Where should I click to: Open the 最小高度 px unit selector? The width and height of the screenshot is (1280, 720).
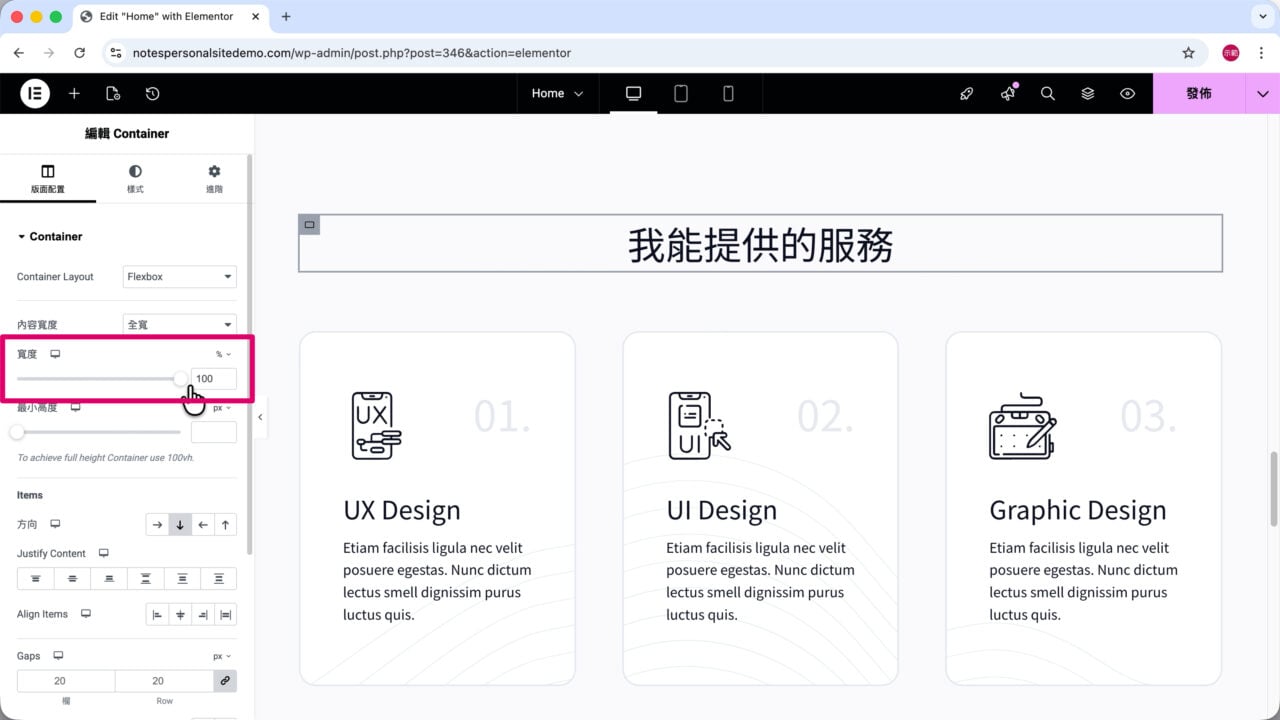click(x=222, y=408)
